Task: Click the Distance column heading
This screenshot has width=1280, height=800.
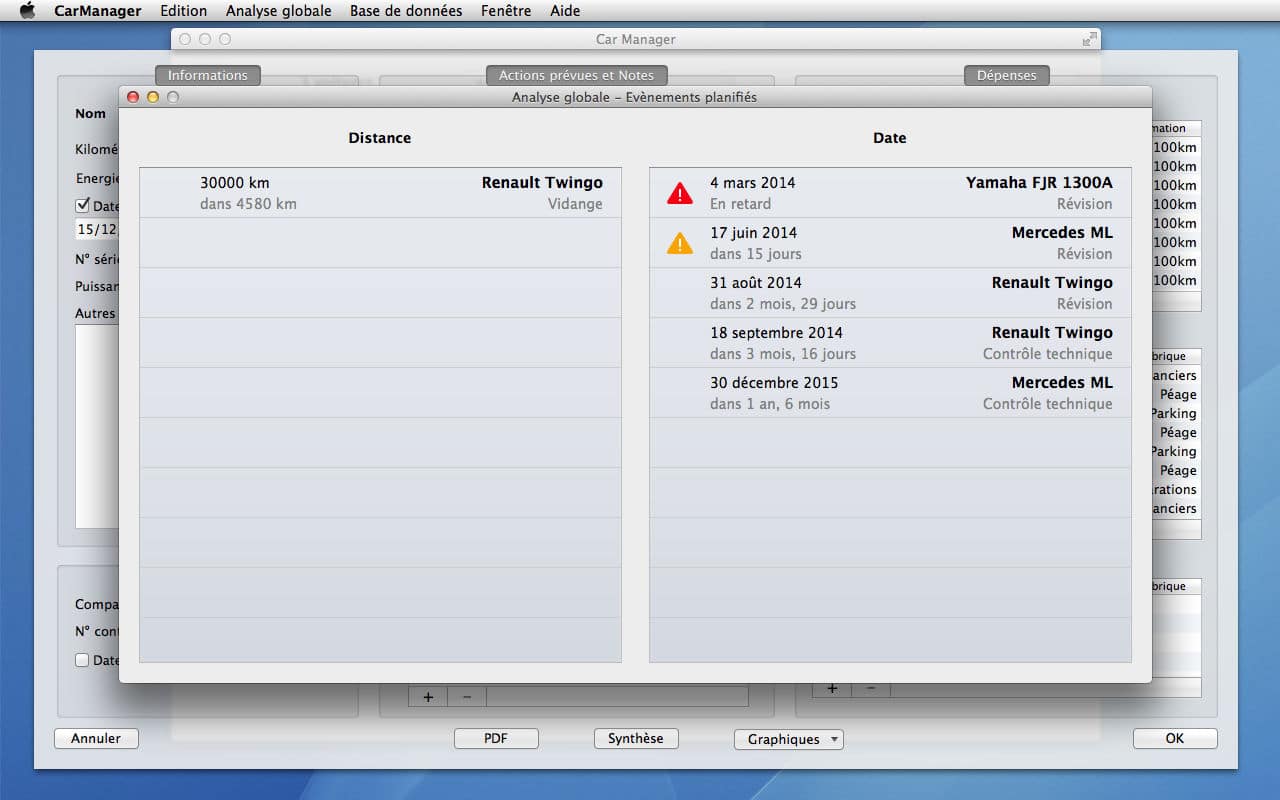Action: [x=380, y=138]
